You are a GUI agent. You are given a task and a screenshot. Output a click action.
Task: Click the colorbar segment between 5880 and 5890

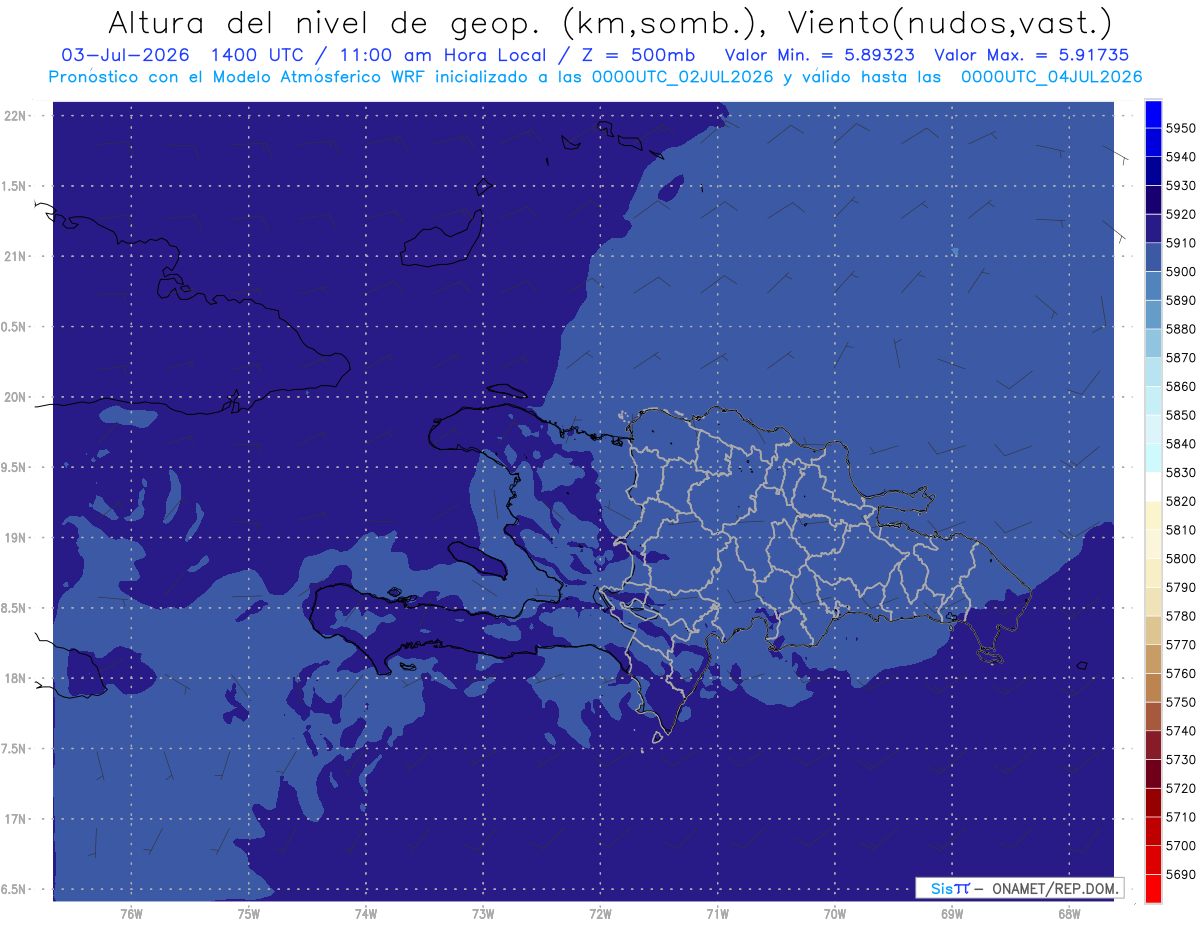tap(1153, 315)
